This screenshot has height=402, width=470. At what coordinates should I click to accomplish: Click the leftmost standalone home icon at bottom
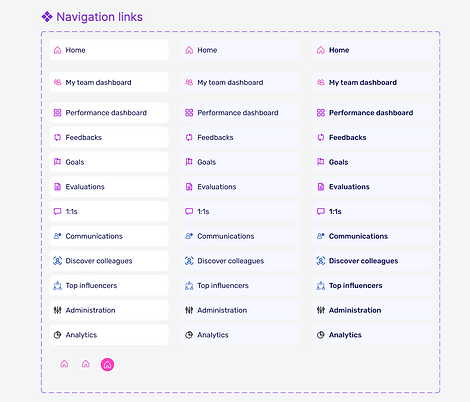pyautogui.click(x=64, y=364)
